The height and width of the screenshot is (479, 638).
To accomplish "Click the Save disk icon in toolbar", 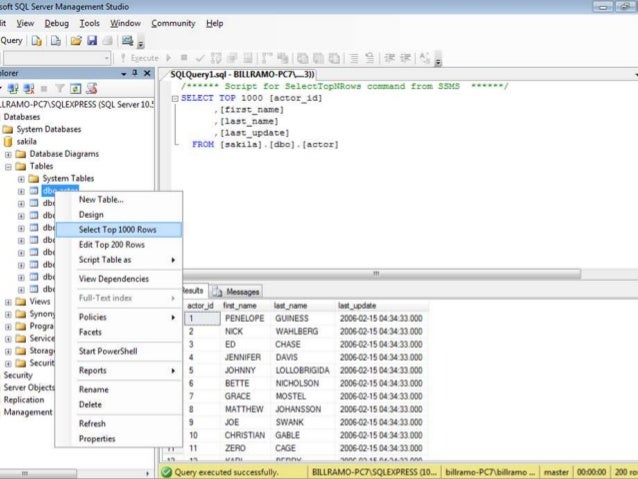I will click(x=92, y=41).
